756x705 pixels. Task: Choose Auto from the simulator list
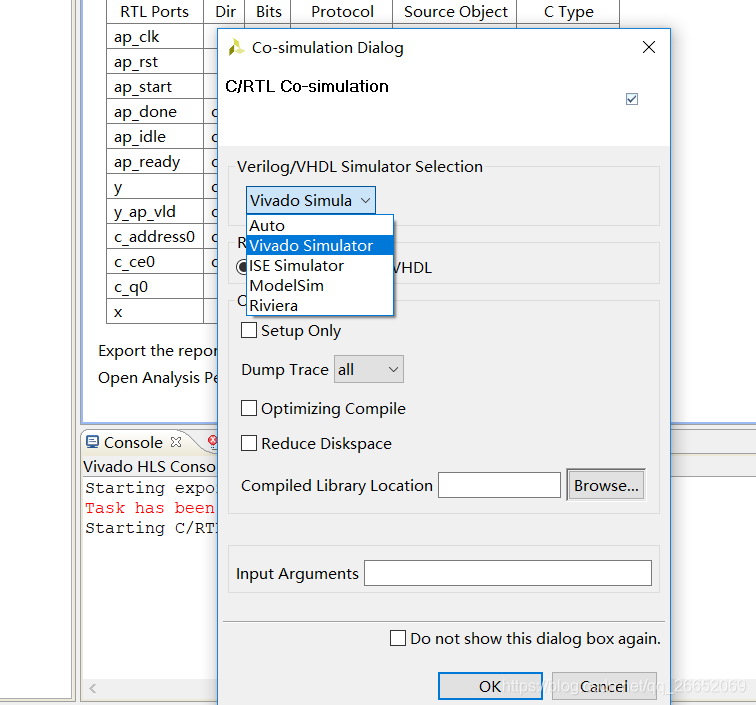(320, 225)
